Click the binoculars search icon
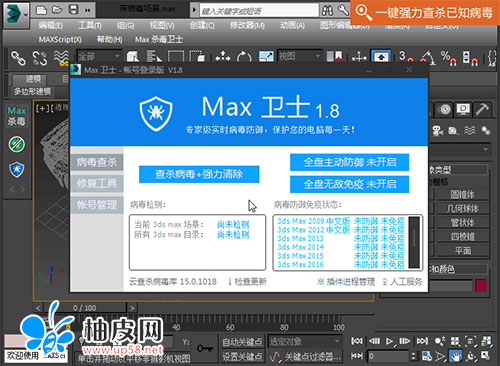This screenshot has height=366, width=500. [x=327, y=11]
